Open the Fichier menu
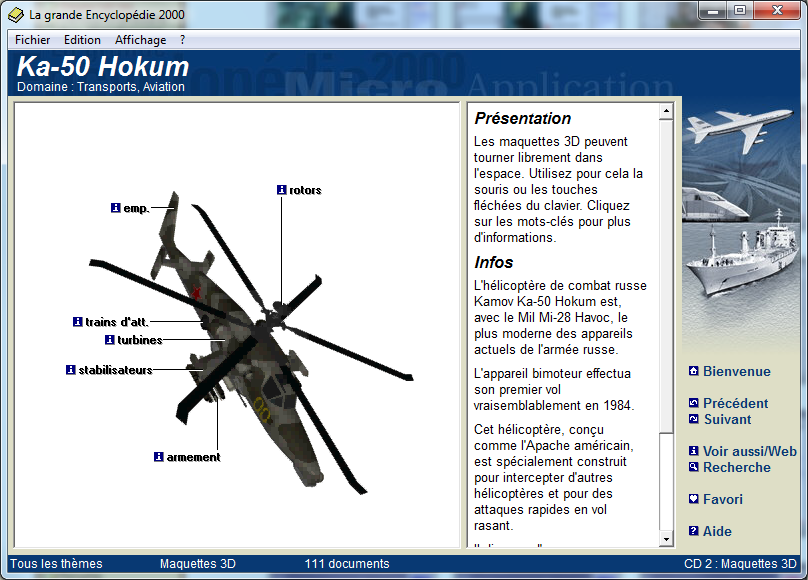This screenshot has height=580, width=808. click(32, 40)
